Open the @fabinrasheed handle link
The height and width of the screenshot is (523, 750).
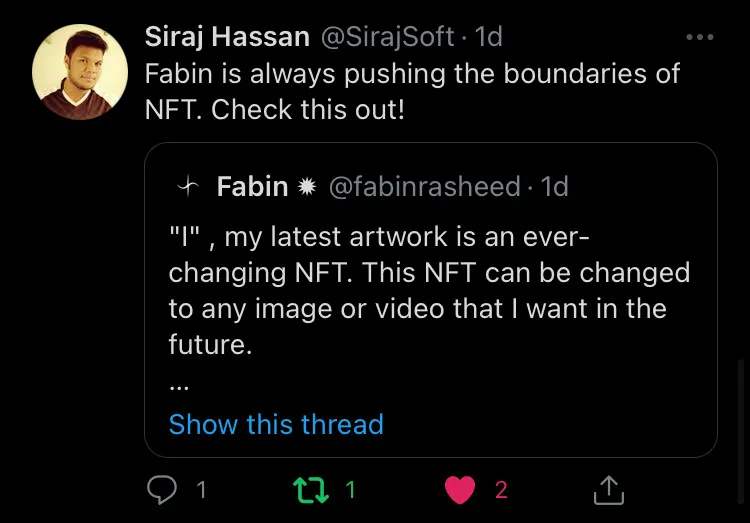pyautogui.click(x=424, y=186)
